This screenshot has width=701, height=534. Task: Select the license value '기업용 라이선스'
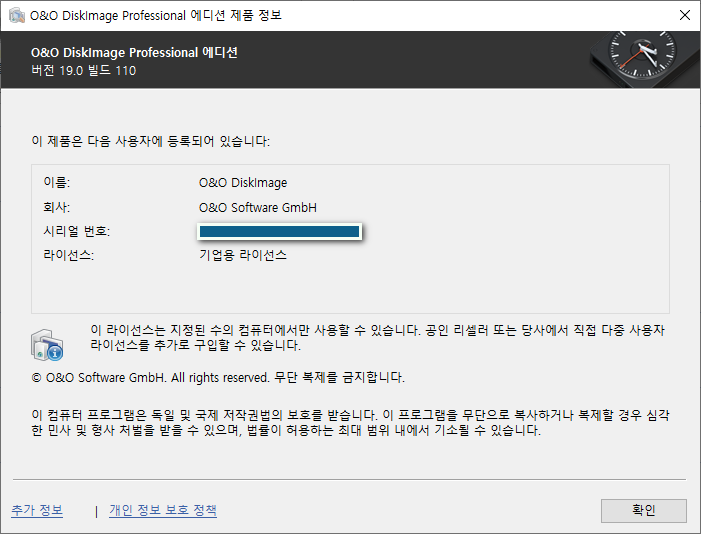[x=243, y=255]
